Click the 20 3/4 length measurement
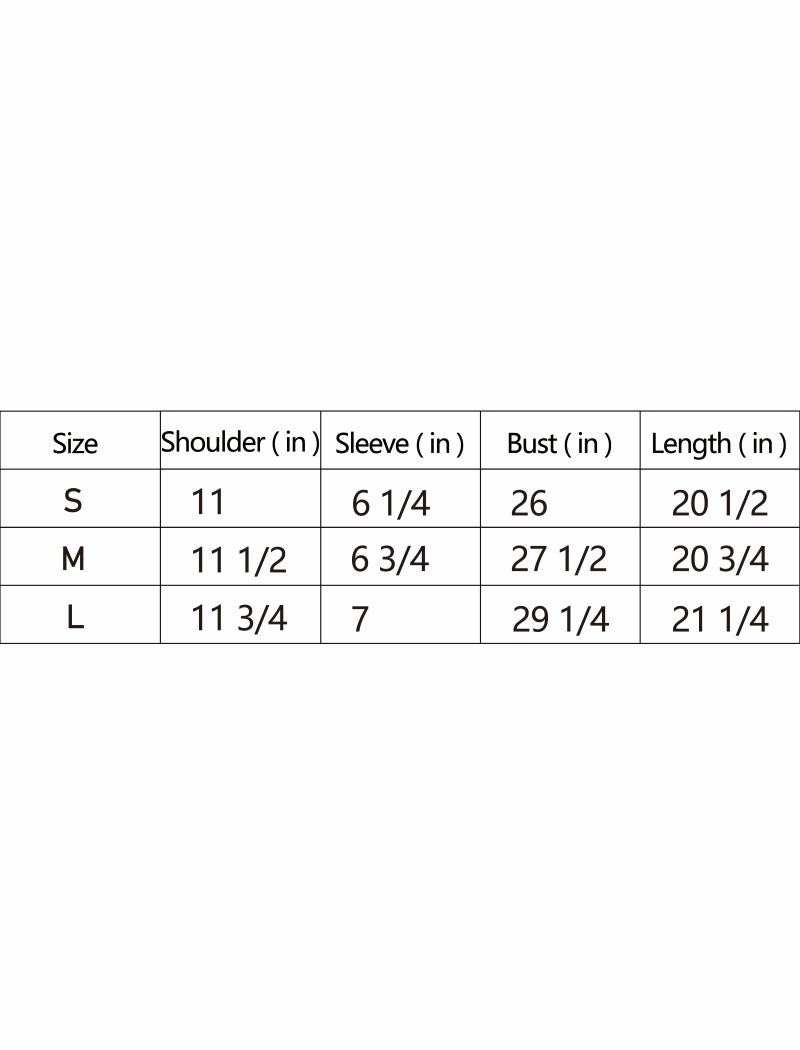The height and width of the screenshot is (1050, 800). pos(720,560)
